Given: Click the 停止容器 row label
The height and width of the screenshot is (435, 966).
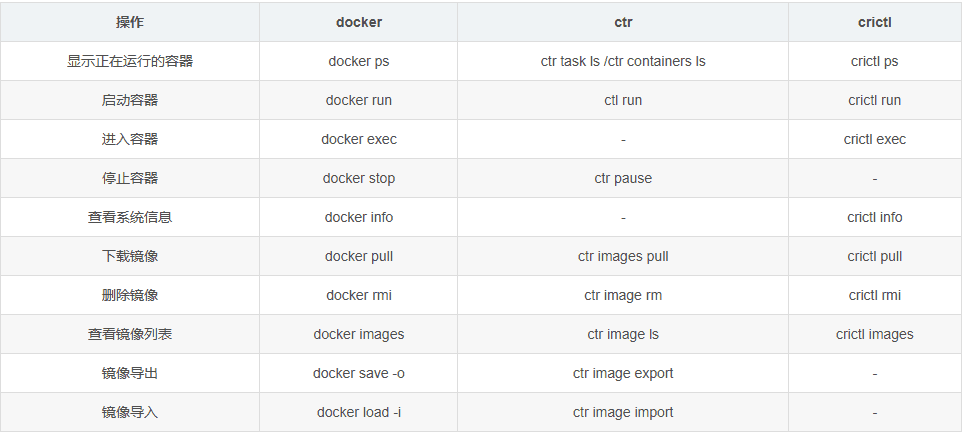Looking at the screenshot, I should [x=130, y=178].
